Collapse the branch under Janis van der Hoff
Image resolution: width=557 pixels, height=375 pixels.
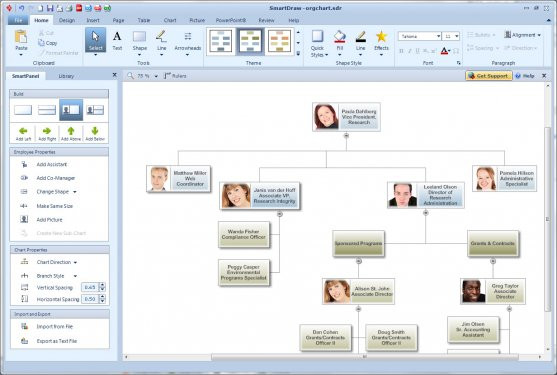(x=280, y=214)
